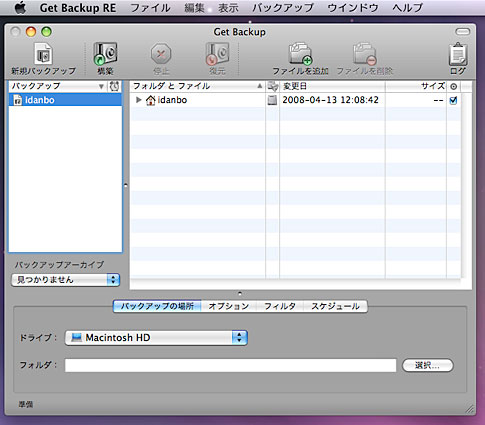Click the フォルダ path input field
This screenshot has height=425, width=485.
coord(230,365)
